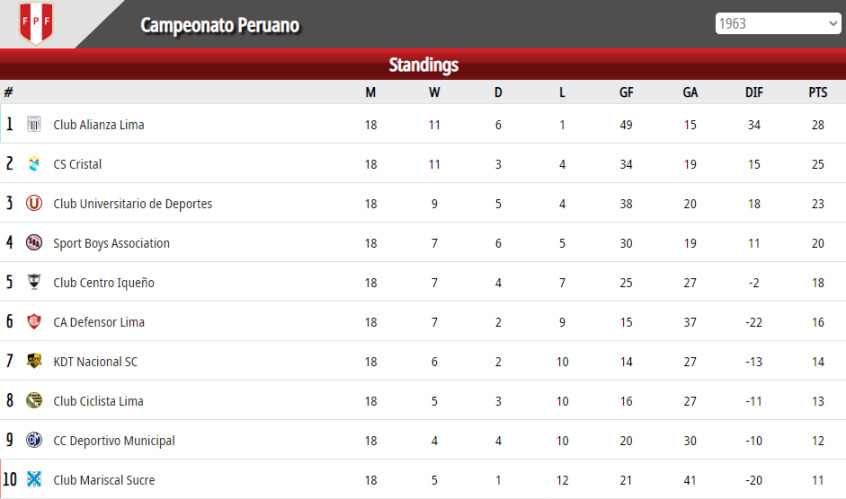Click the Club Alianza Lima crest icon
The height and width of the screenshot is (499, 846).
(x=34, y=124)
